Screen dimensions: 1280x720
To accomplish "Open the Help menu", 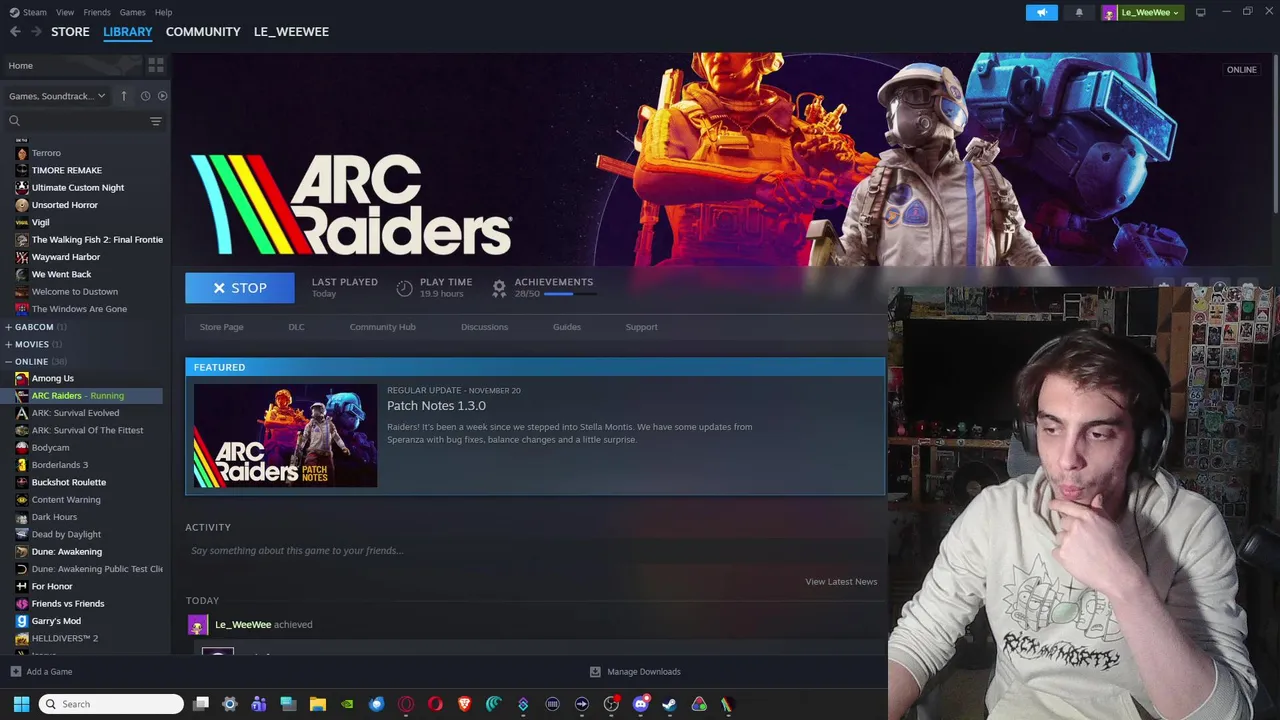I will click(163, 12).
